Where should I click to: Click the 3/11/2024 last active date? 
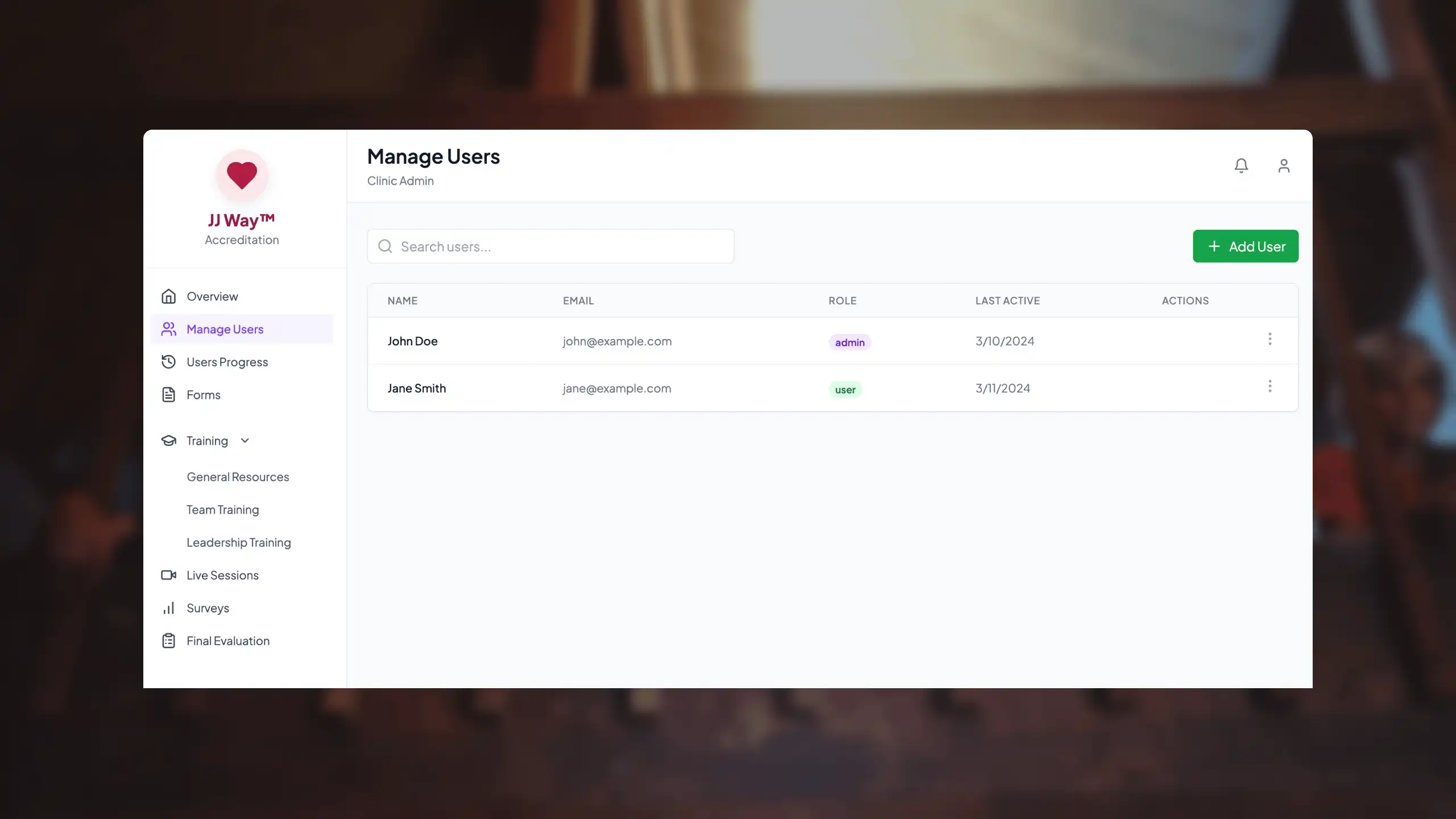coord(1003,388)
